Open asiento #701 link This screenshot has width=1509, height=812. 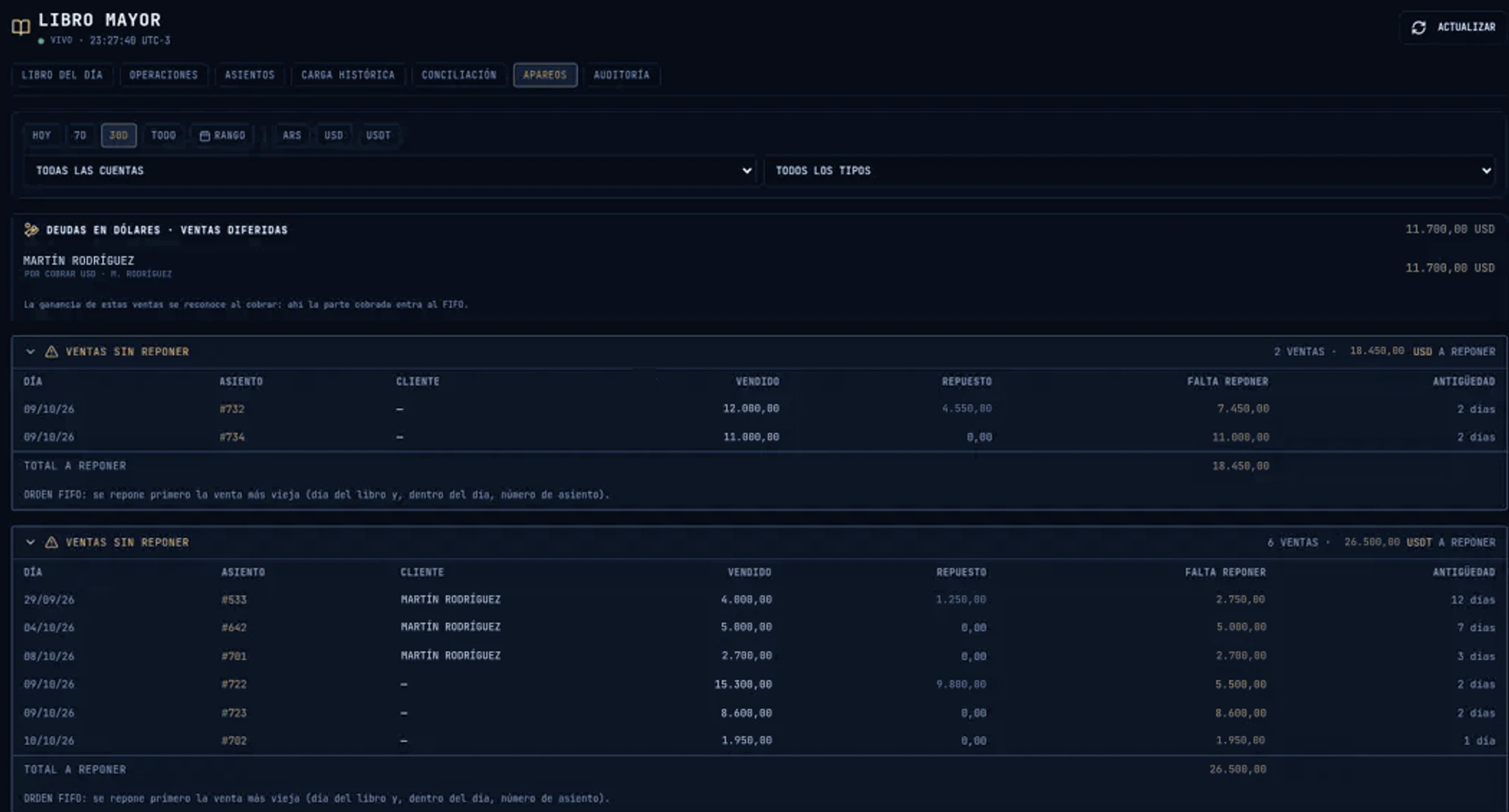point(234,656)
